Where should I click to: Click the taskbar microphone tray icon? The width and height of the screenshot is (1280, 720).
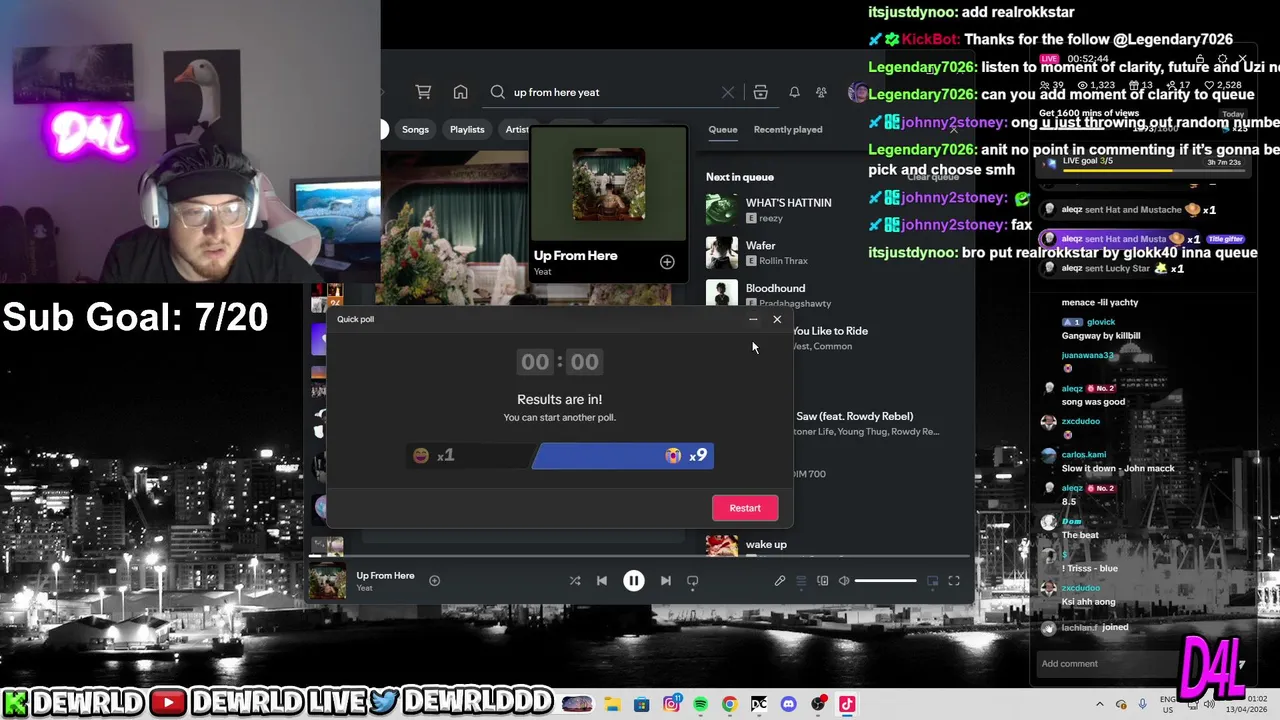coord(1143,704)
